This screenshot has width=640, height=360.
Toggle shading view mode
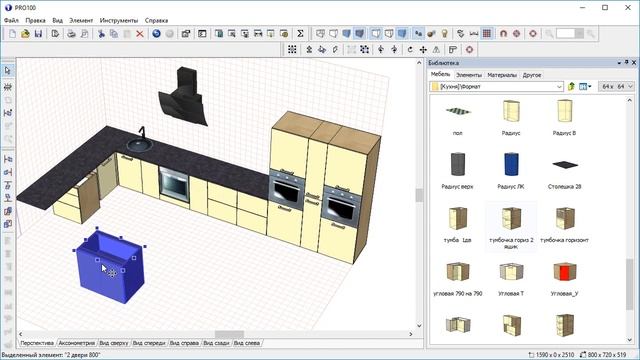(x=402, y=34)
